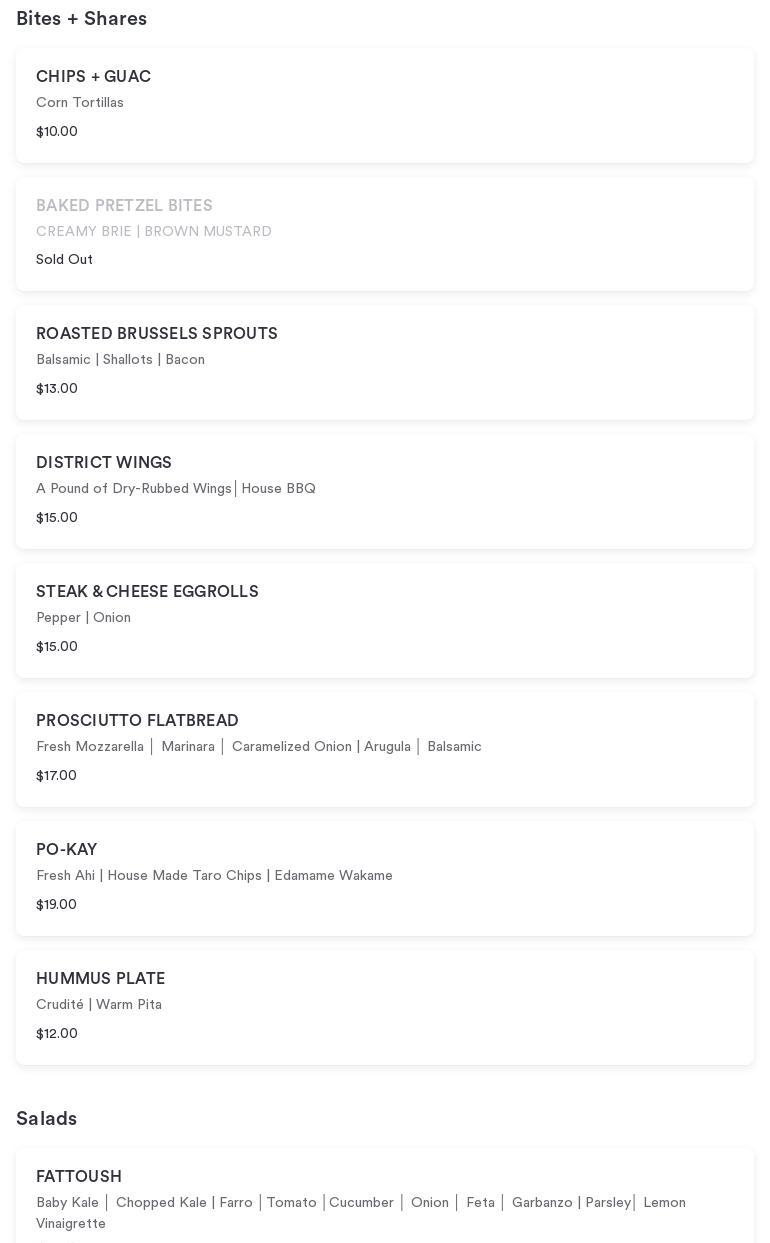Click the Crudité | Warm Pita description
This screenshot has height=1243, width=770.
[x=99, y=1005]
